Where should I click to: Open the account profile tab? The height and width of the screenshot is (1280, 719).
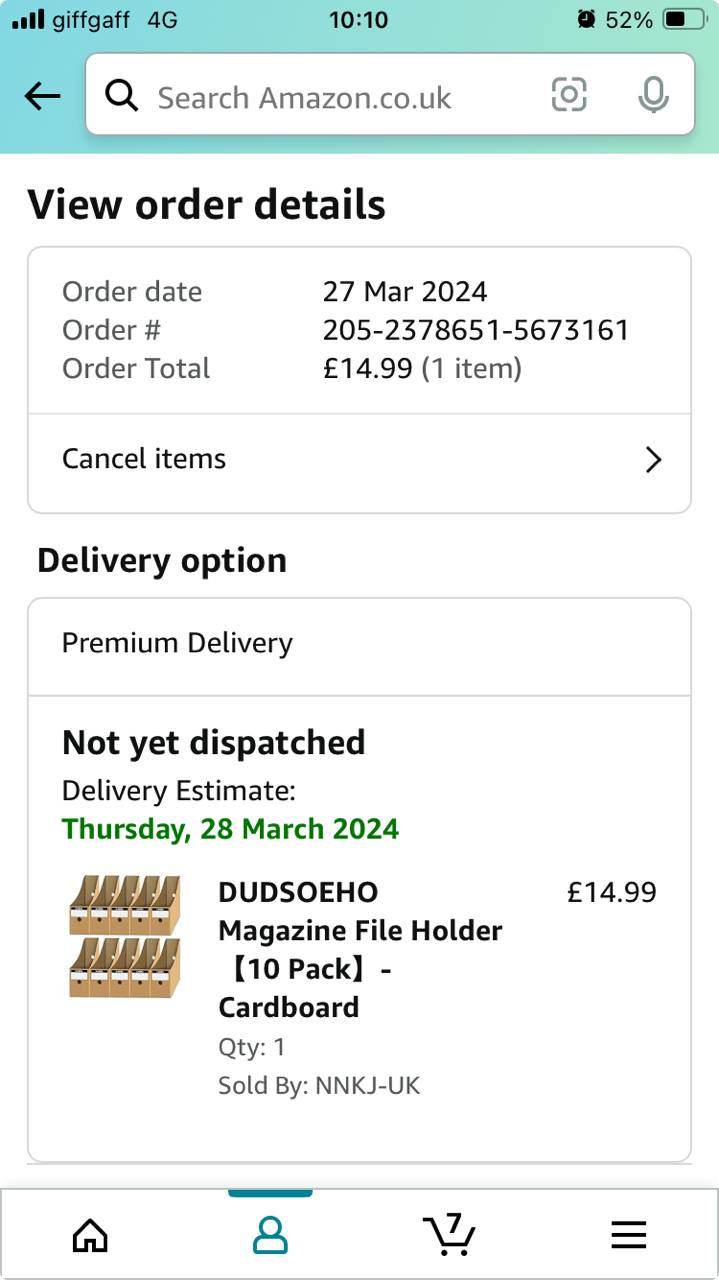coord(269,1236)
